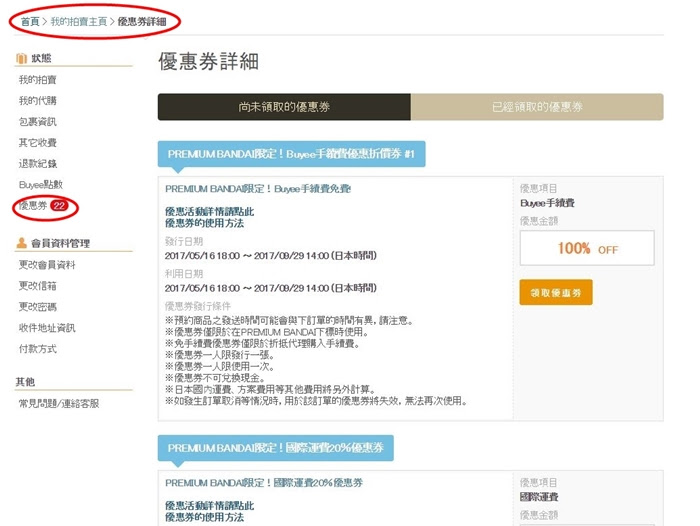Open 更改會員資料 link
This screenshot has width=700, height=526.
point(47,265)
